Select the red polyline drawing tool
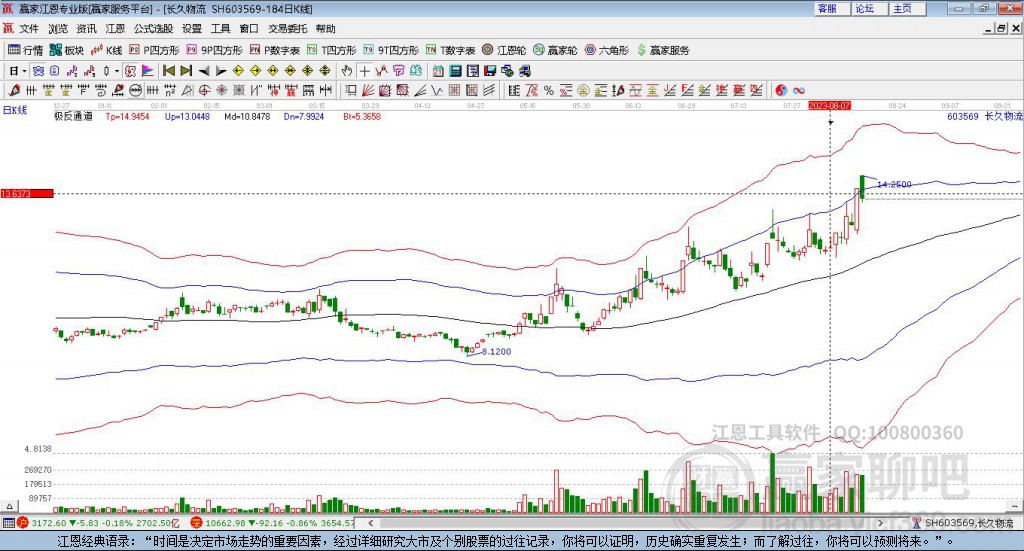The image size is (1024, 551). pyautogui.click(x=381, y=71)
